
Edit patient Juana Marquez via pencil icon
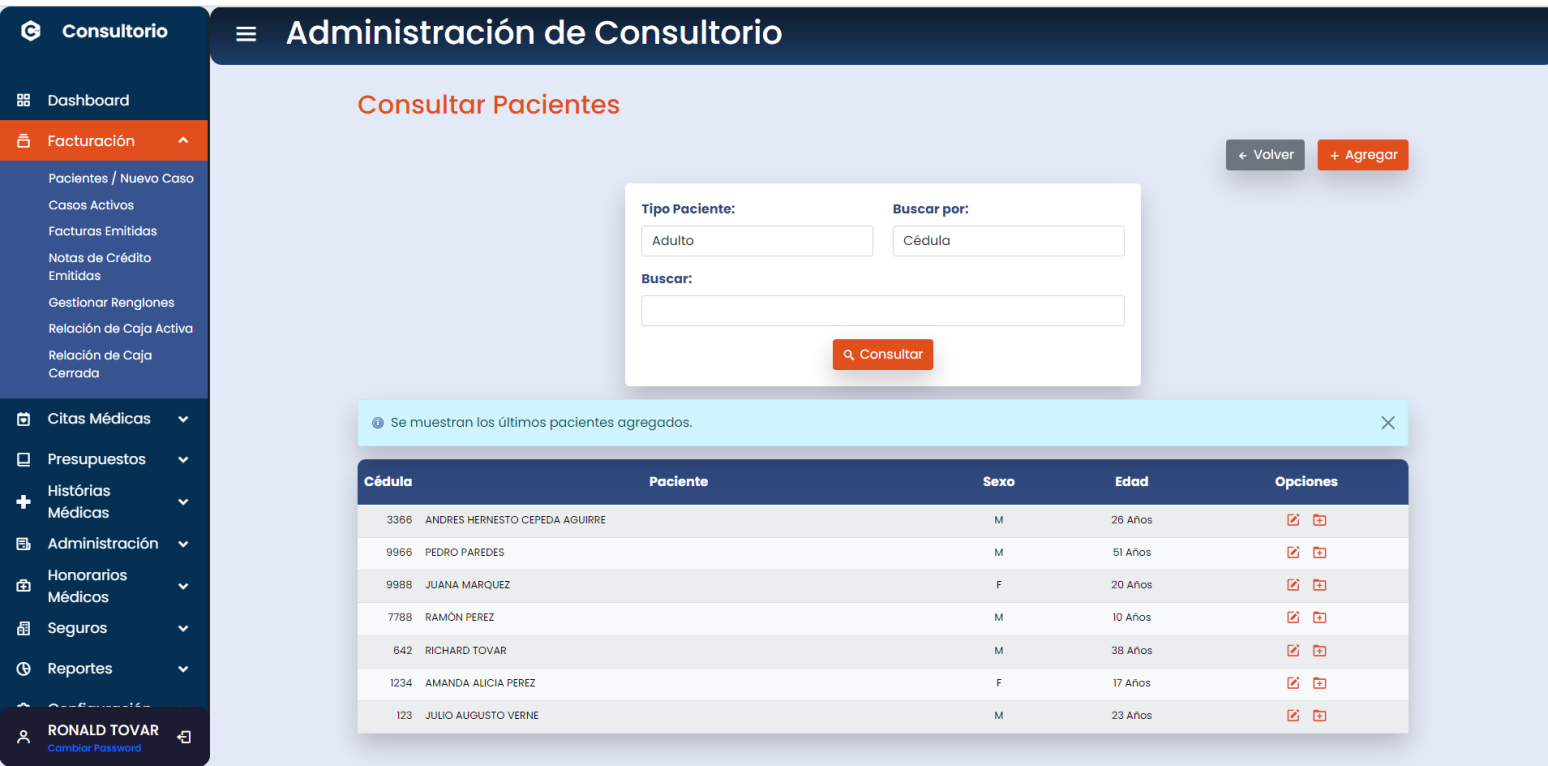[1293, 585]
